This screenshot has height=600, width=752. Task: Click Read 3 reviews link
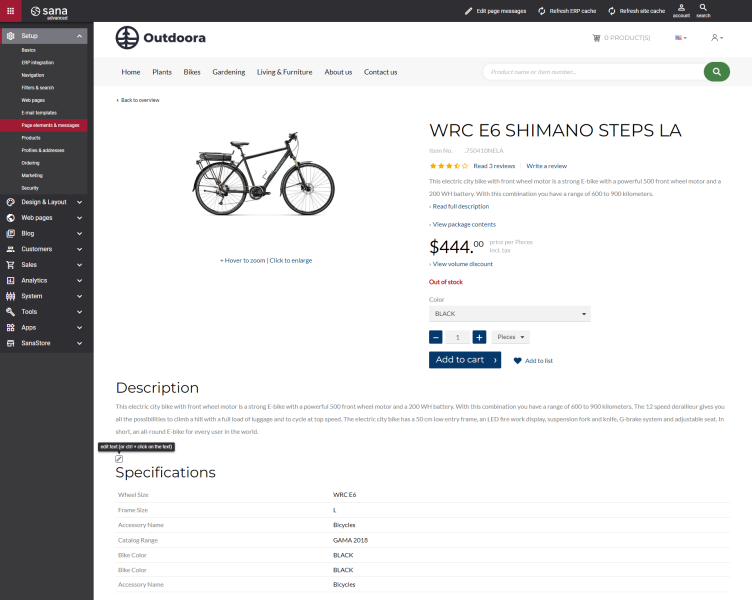click(494, 166)
